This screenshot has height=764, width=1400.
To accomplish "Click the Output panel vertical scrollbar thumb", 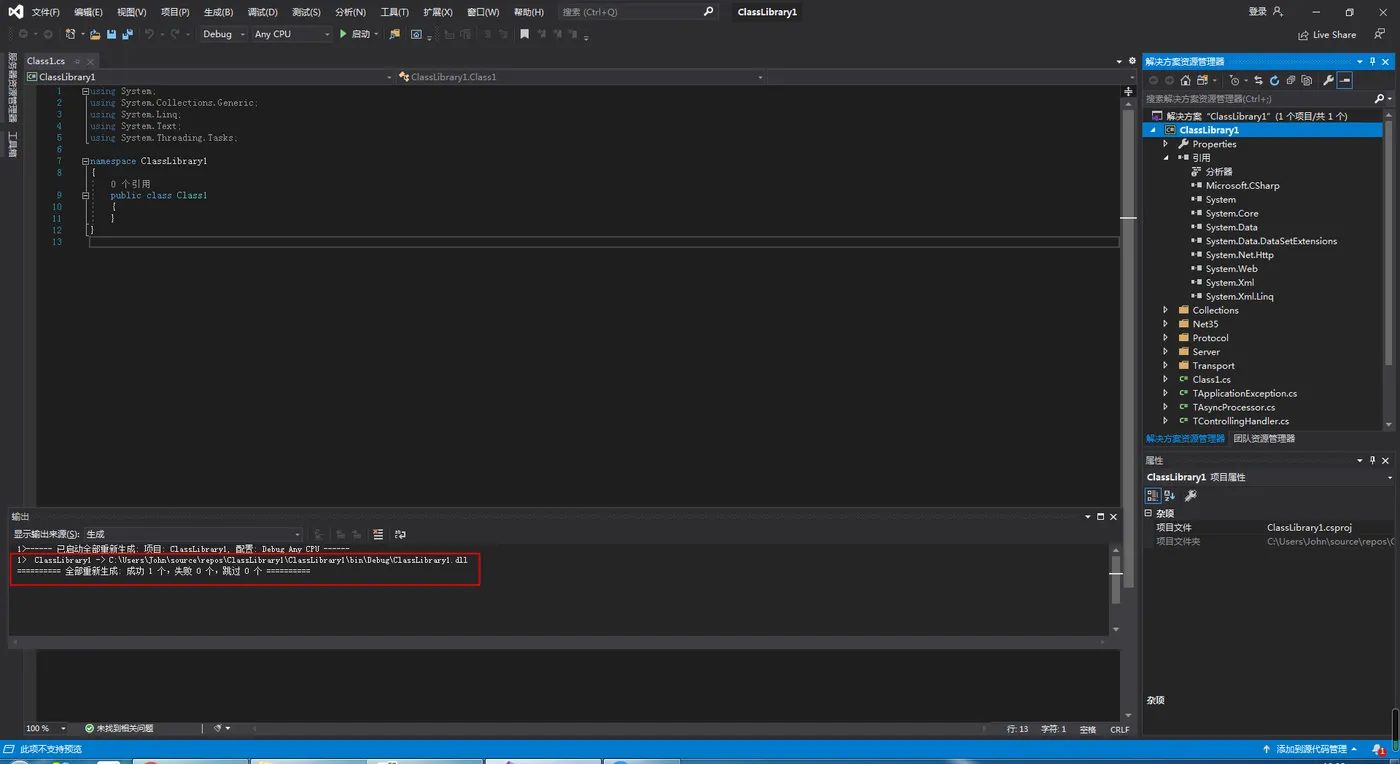I will (1116, 579).
